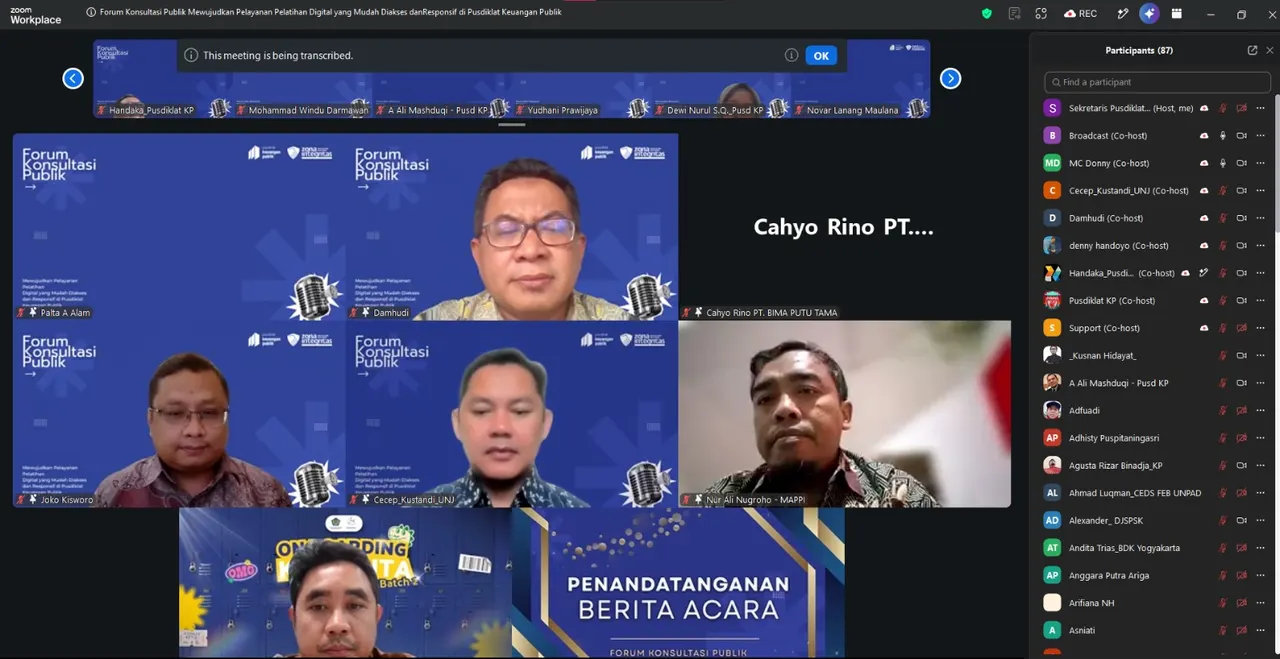Open more options for Adhisty Puspitaningasri
The image size is (1280, 659).
point(1261,438)
